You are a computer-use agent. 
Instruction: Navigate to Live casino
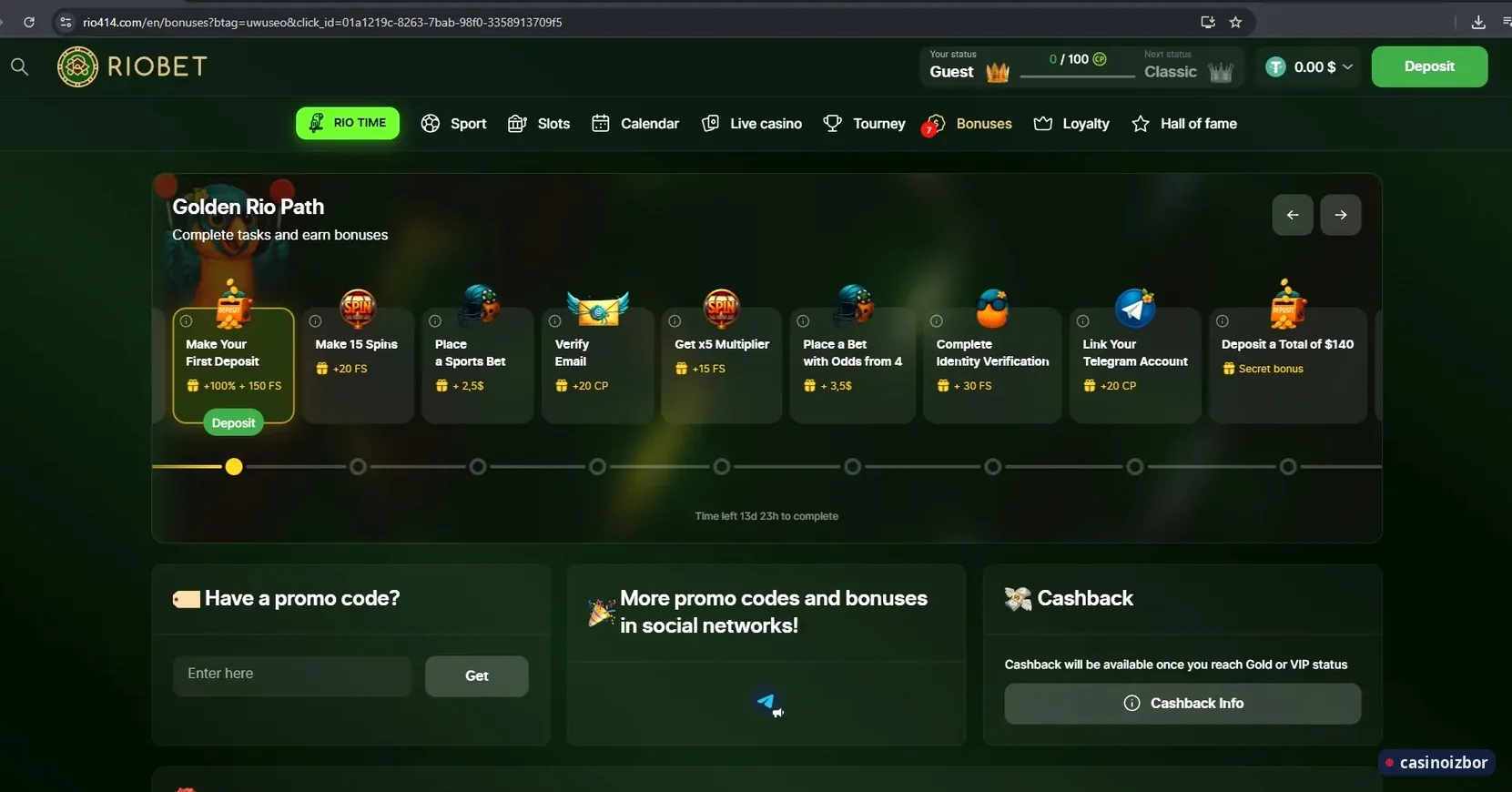752,124
